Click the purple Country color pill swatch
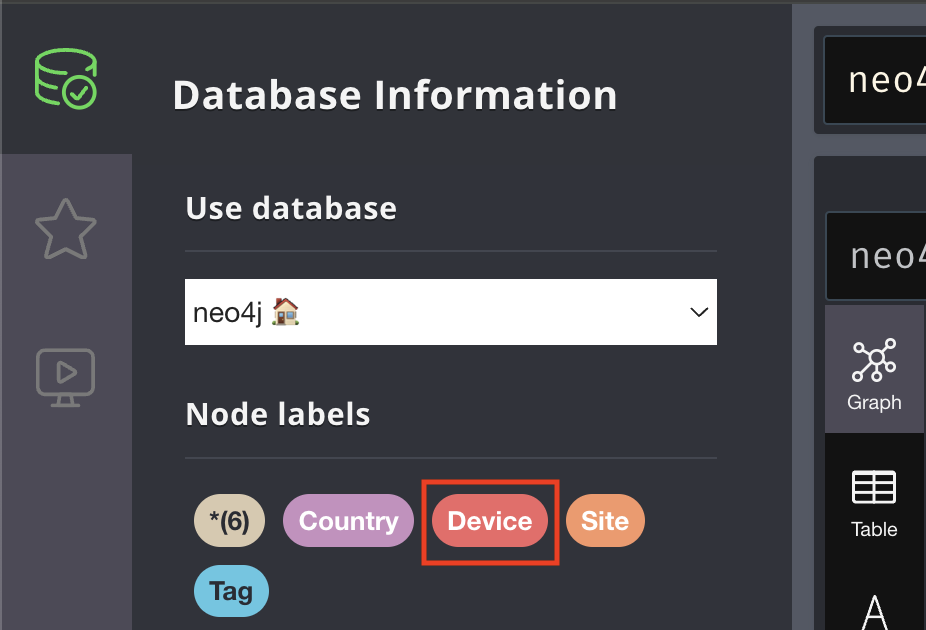The height and width of the screenshot is (630, 926). [x=348, y=520]
